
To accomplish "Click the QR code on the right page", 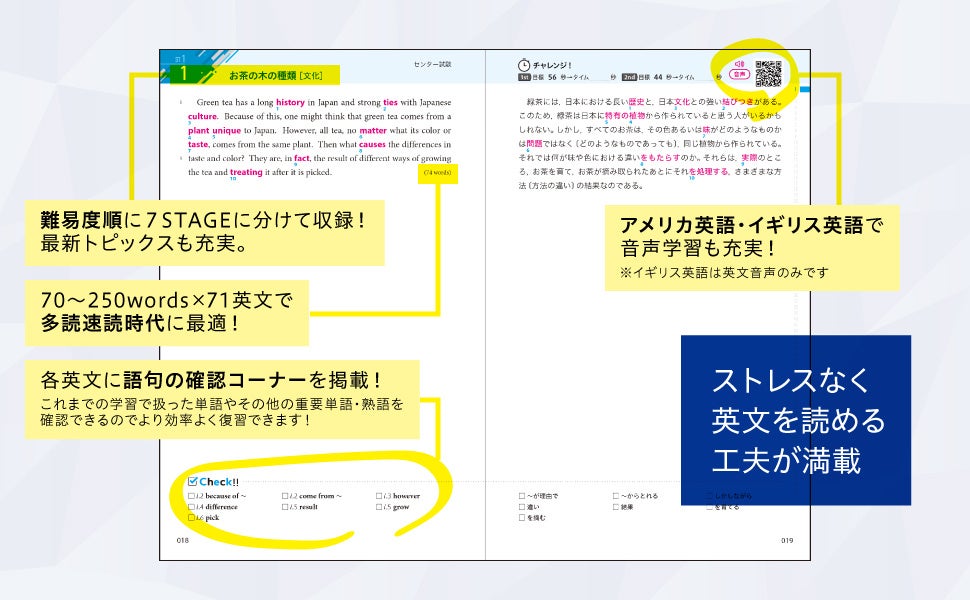I will tap(768, 74).
